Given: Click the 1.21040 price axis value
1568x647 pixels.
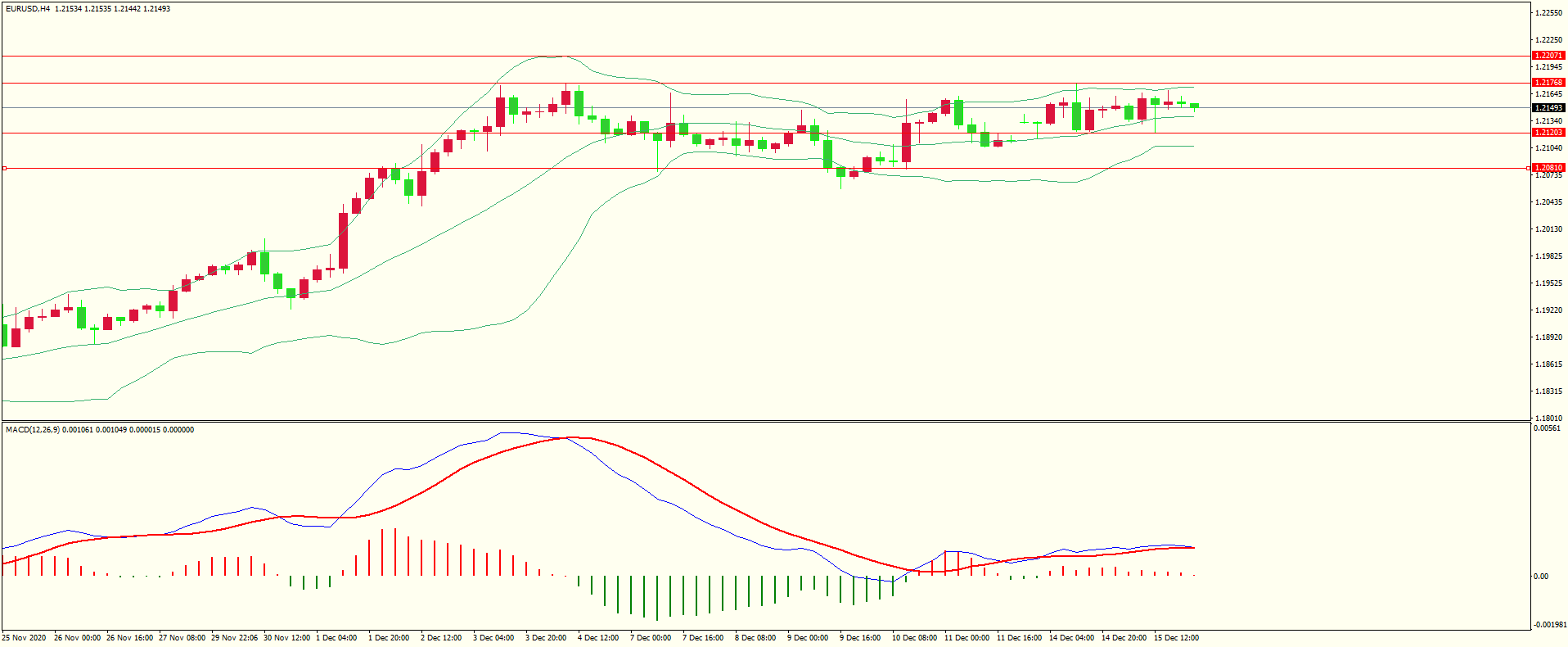Looking at the screenshot, I should [1549, 148].
